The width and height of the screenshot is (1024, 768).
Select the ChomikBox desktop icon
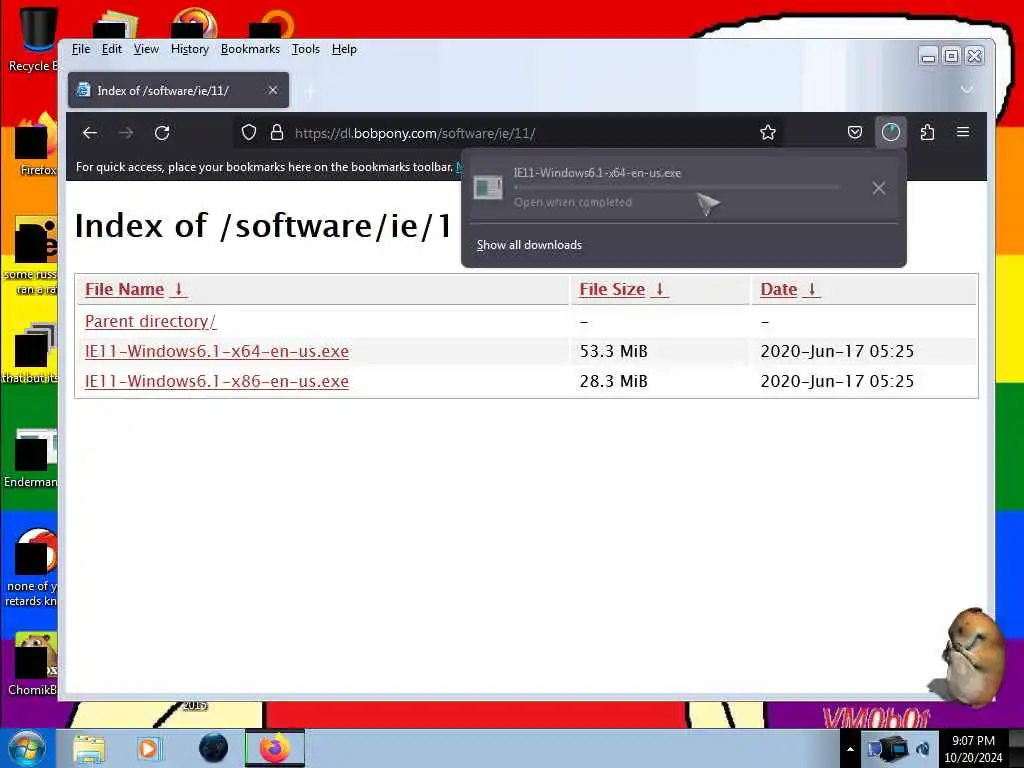(x=33, y=664)
